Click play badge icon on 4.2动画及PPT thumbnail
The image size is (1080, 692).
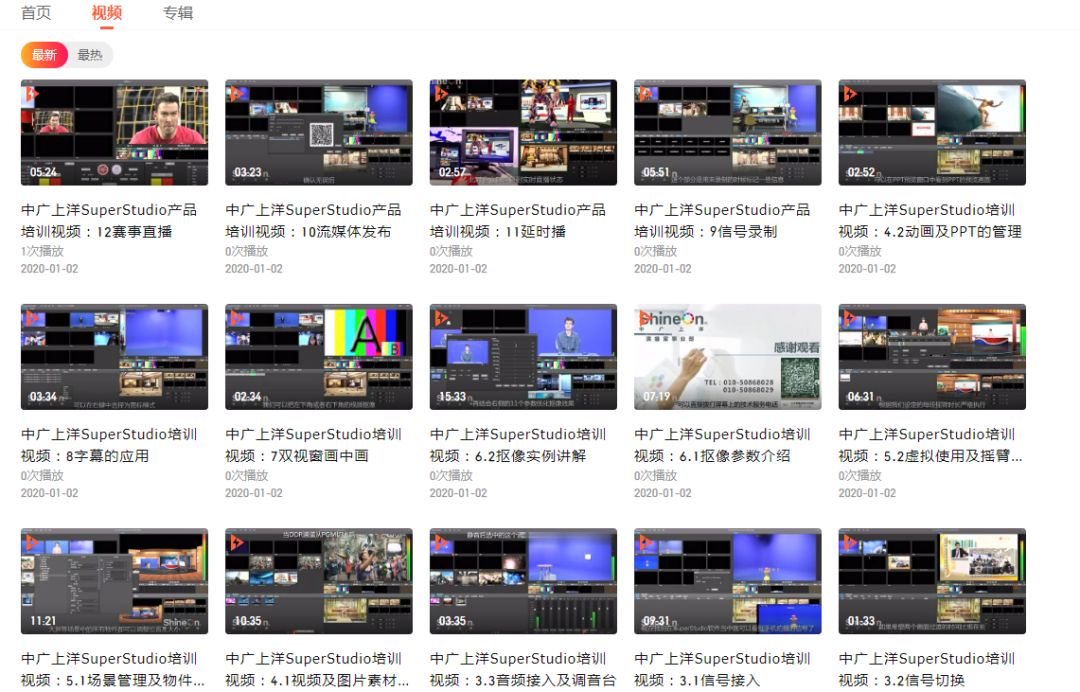point(850,93)
